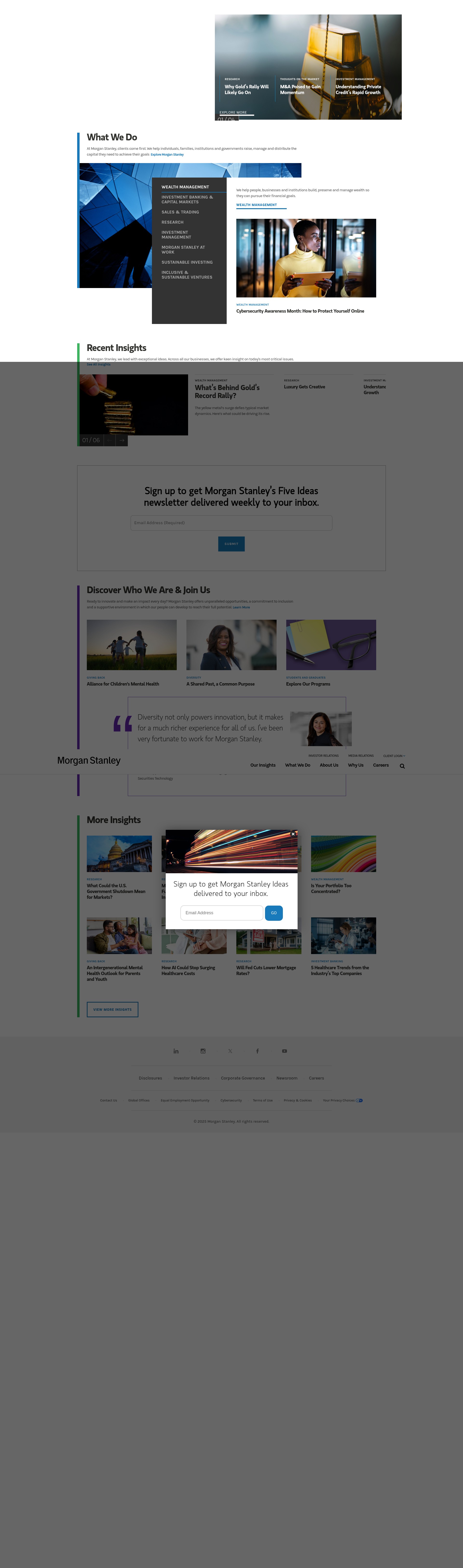The width and height of the screenshot is (463, 1568).
Task: Click the Disclosures footer link
Action: point(150,1078)
